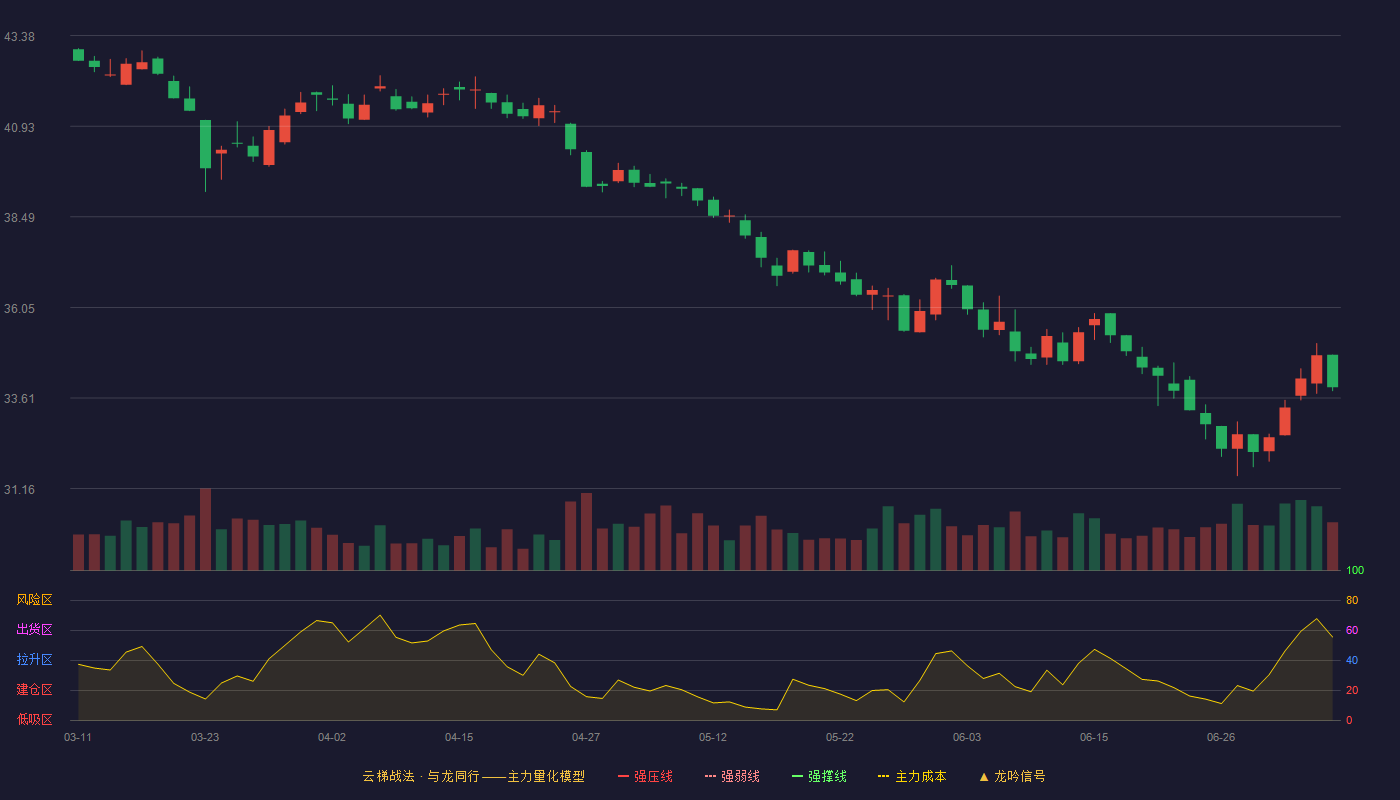Screen dimensions: 1400x800
Task: Toggle the 龙吟信号 triangle legend item
Action: coord(1012,776)
